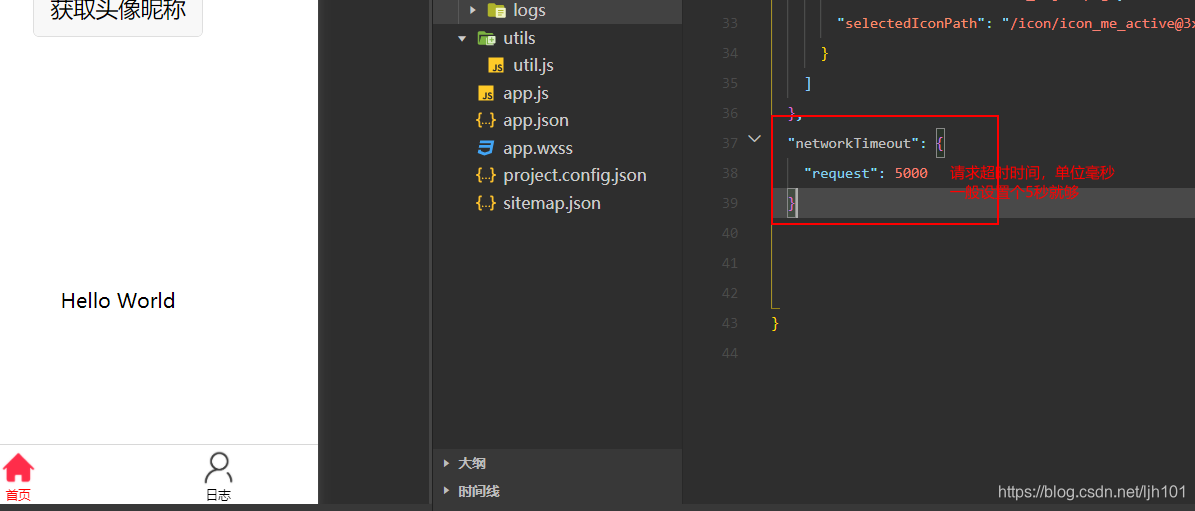This screenshot has width=1195, height=511.
Task: Click line number 40 in the gutter
Action: (x=729, y=233)
